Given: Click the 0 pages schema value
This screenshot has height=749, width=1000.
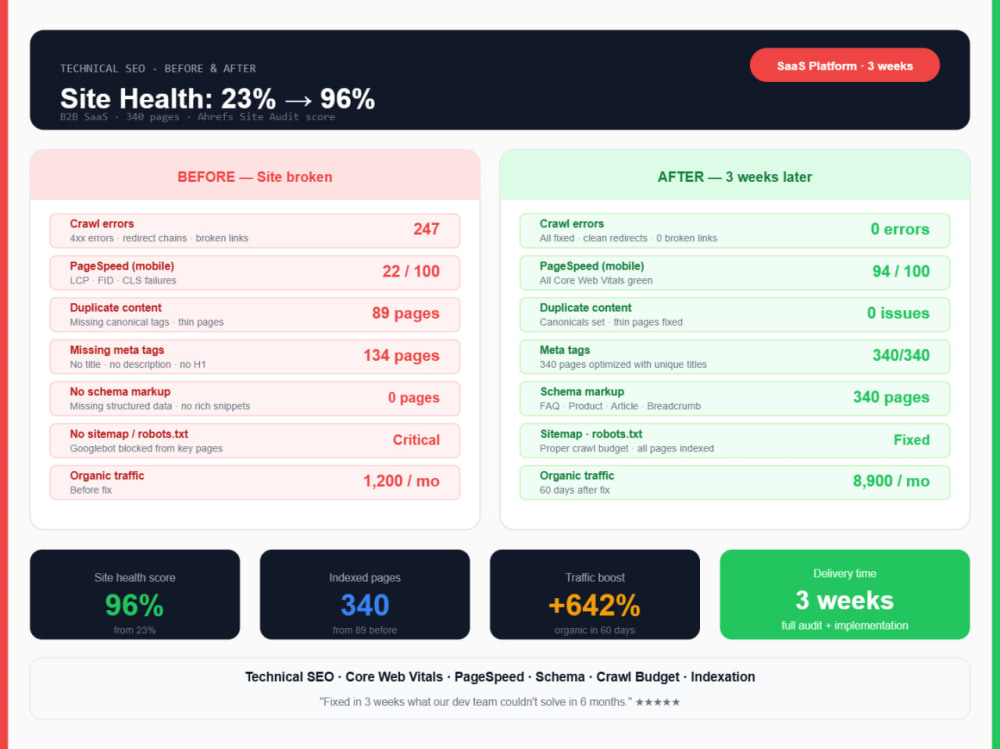Looking at the screenshot, I should point(414,397).
